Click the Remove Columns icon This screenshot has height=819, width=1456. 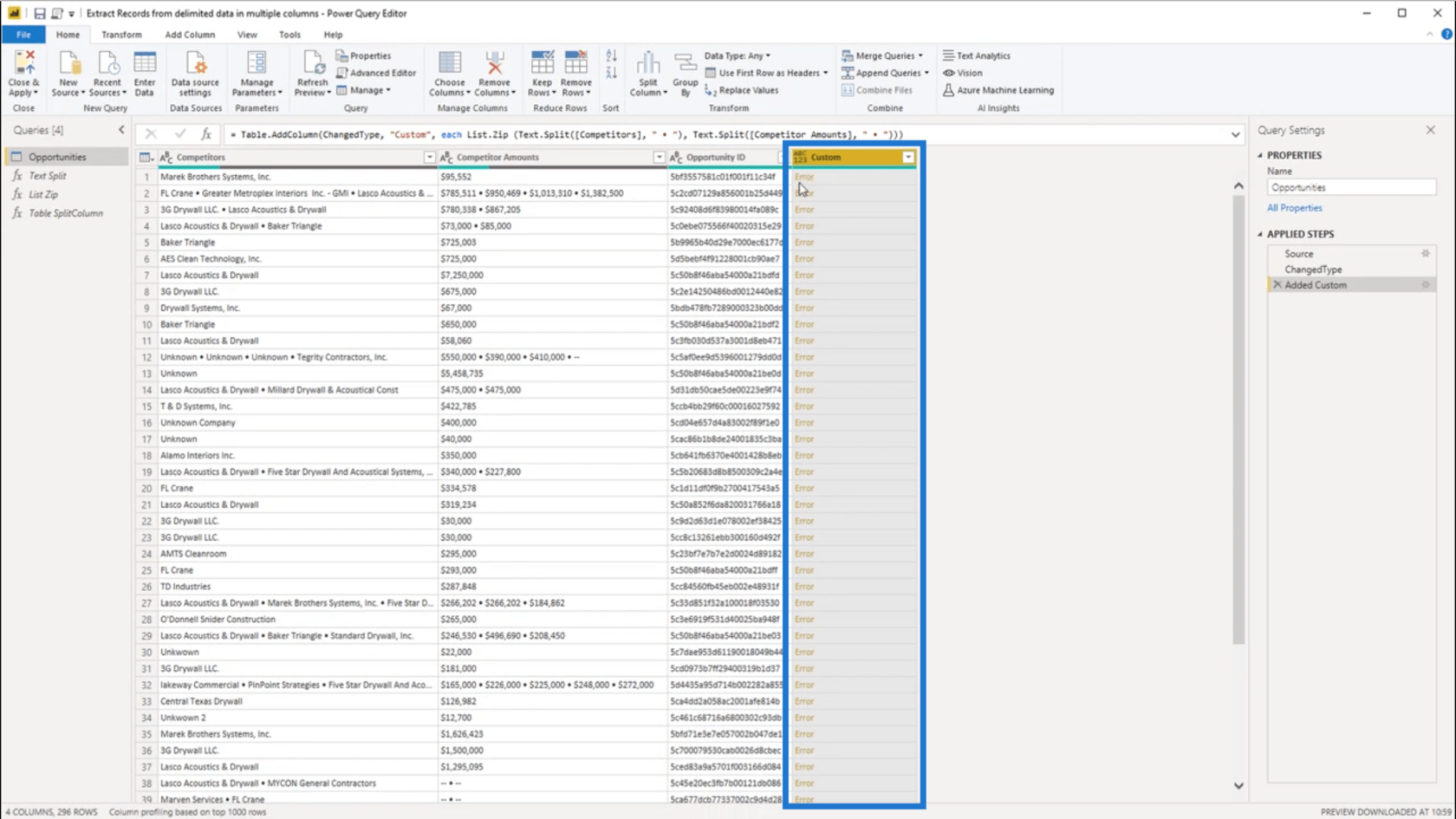coord(495,62)
